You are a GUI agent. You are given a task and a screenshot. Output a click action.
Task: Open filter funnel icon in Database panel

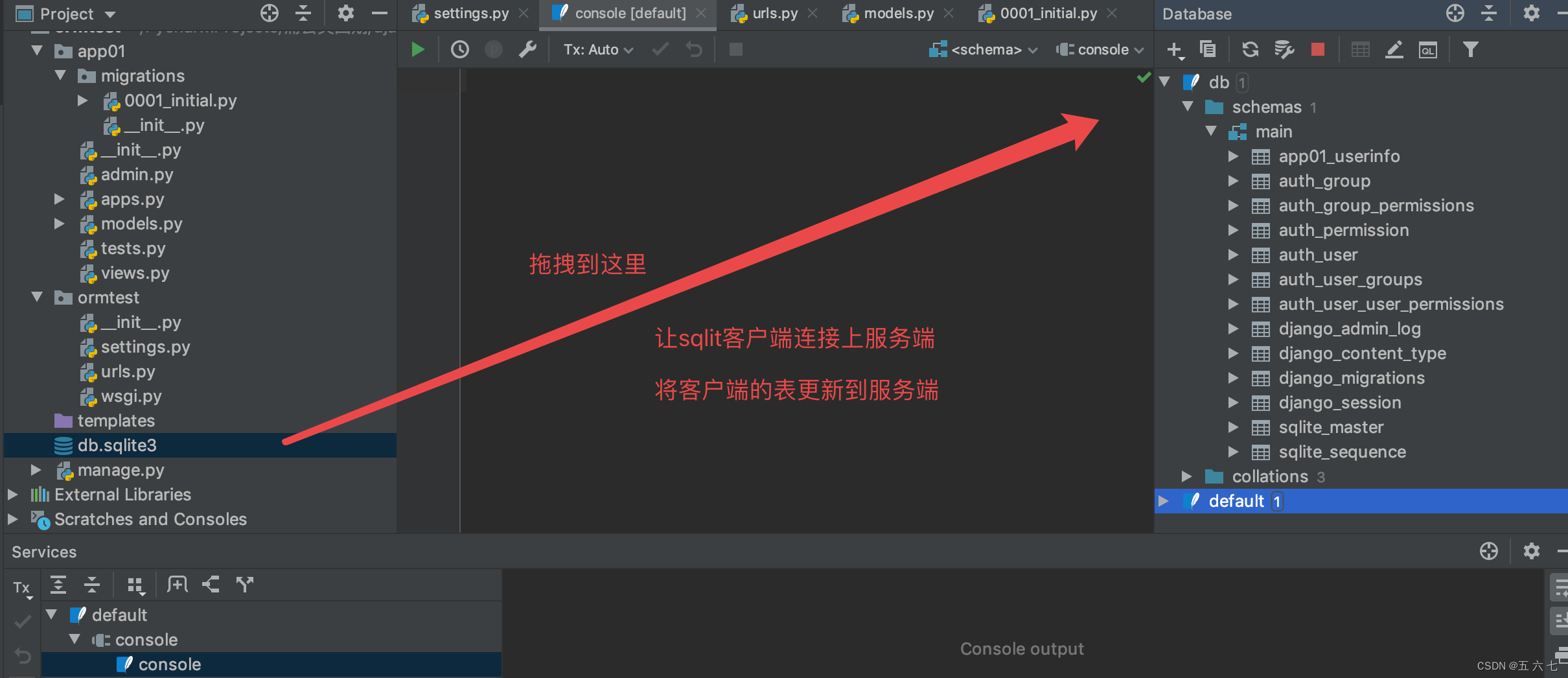point(1470,49)
